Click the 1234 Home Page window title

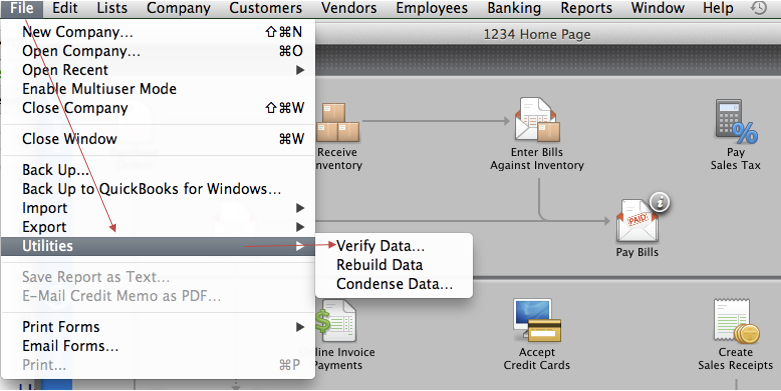point(537,34)
